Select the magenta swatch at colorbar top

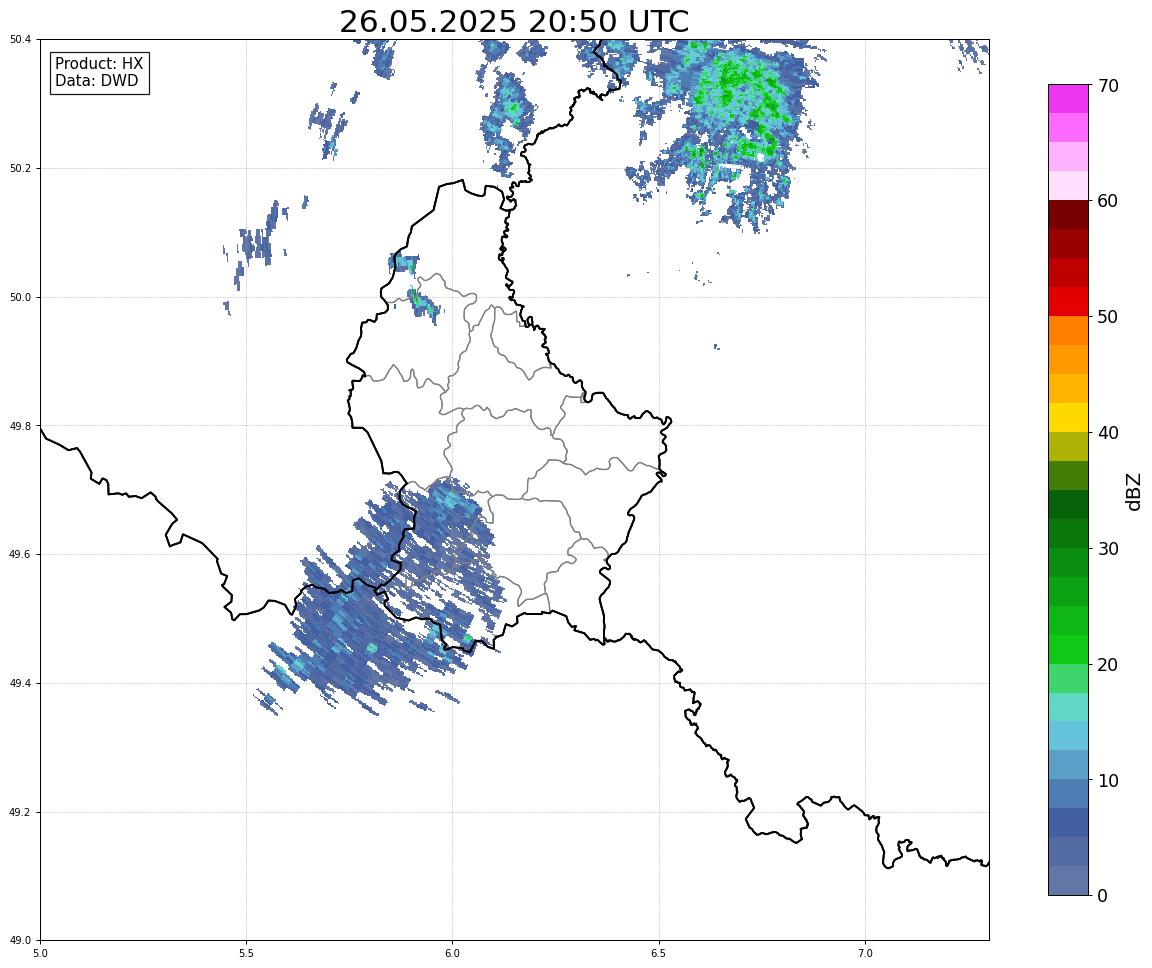[x=1068, y=98]
